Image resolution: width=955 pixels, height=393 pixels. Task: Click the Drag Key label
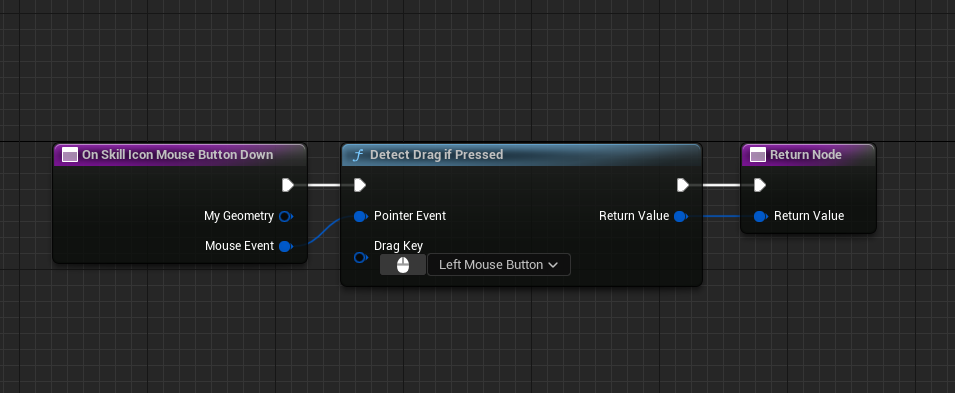[398, 246]
